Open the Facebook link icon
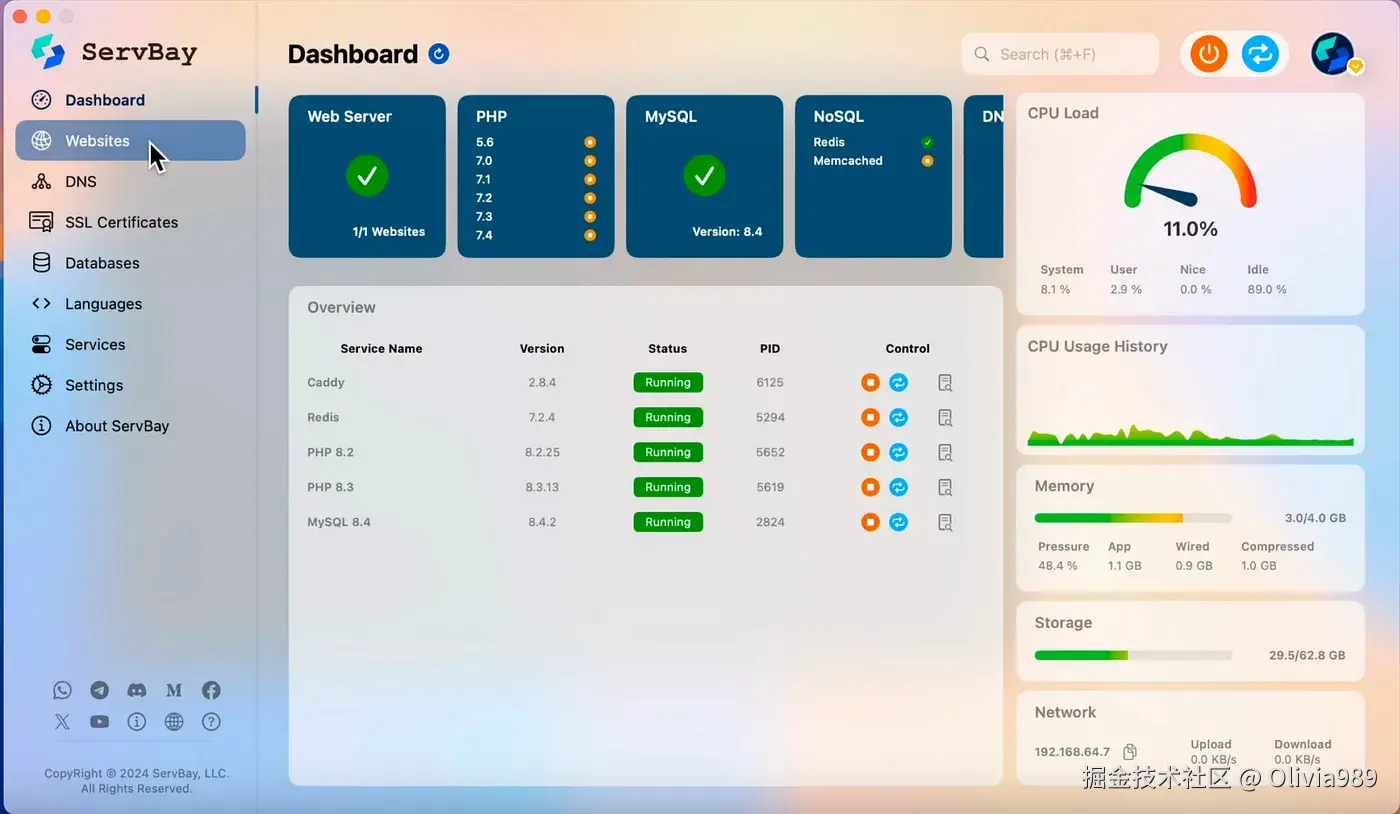 [x=211, y=690]
